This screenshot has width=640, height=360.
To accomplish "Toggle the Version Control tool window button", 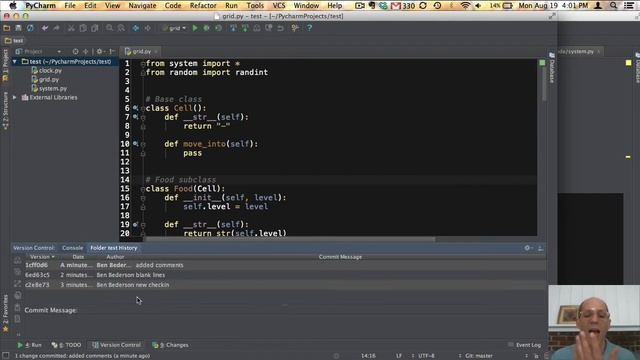I will (116, 345).
